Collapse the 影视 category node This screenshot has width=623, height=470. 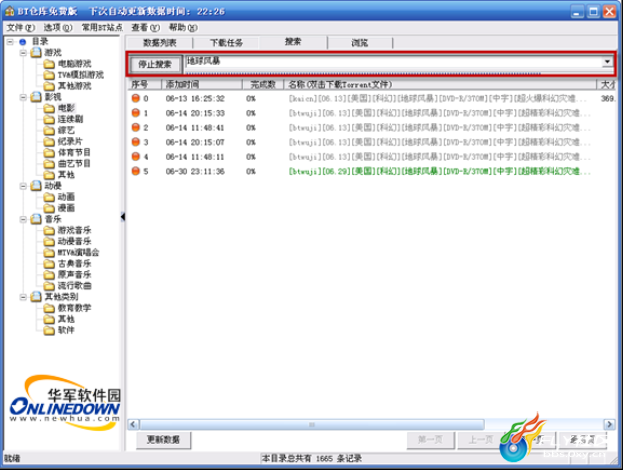coord(23,97)
